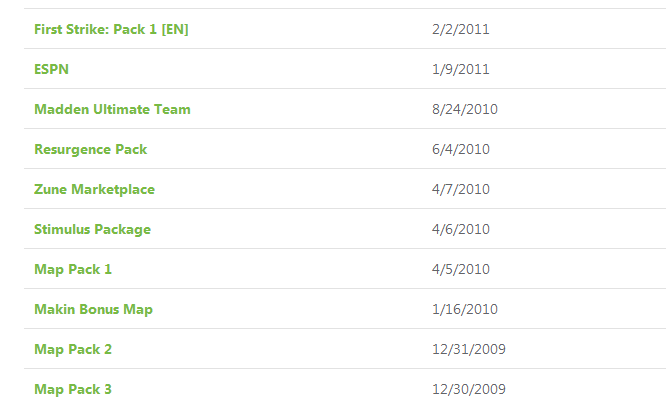Viewport: 666px width, 417px height.
Task: Open the First Strike: Pack 1 [EN] link
Action: coord(111,29)
